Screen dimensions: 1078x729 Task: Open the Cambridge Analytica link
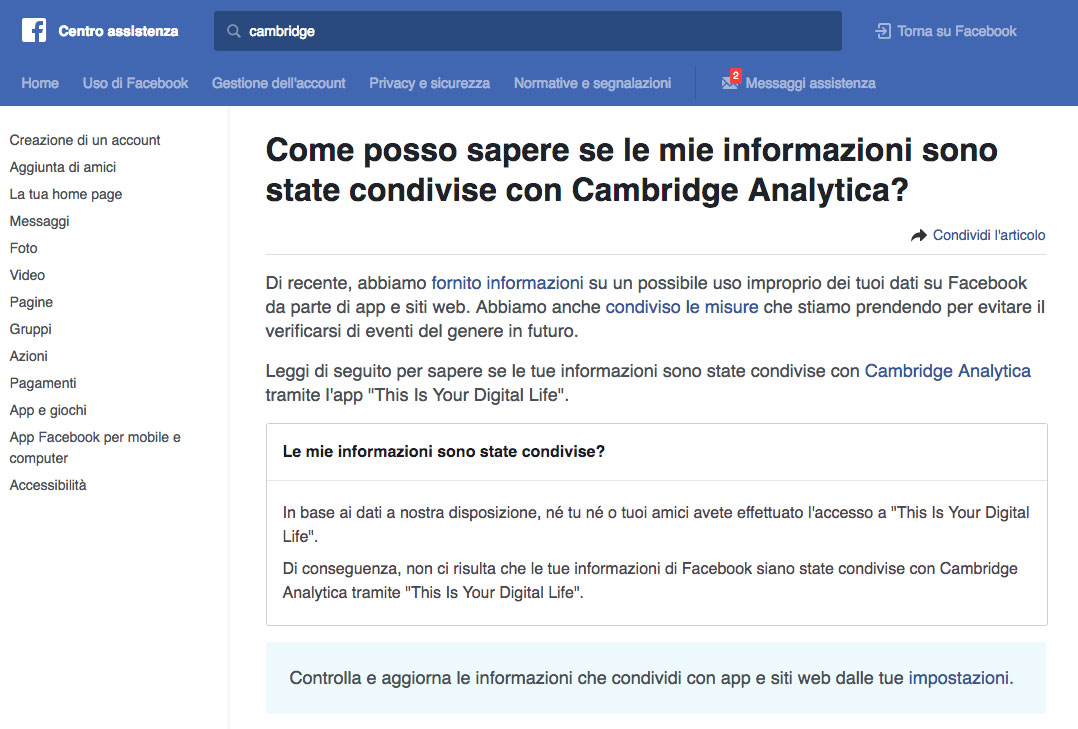click(947, 371)
